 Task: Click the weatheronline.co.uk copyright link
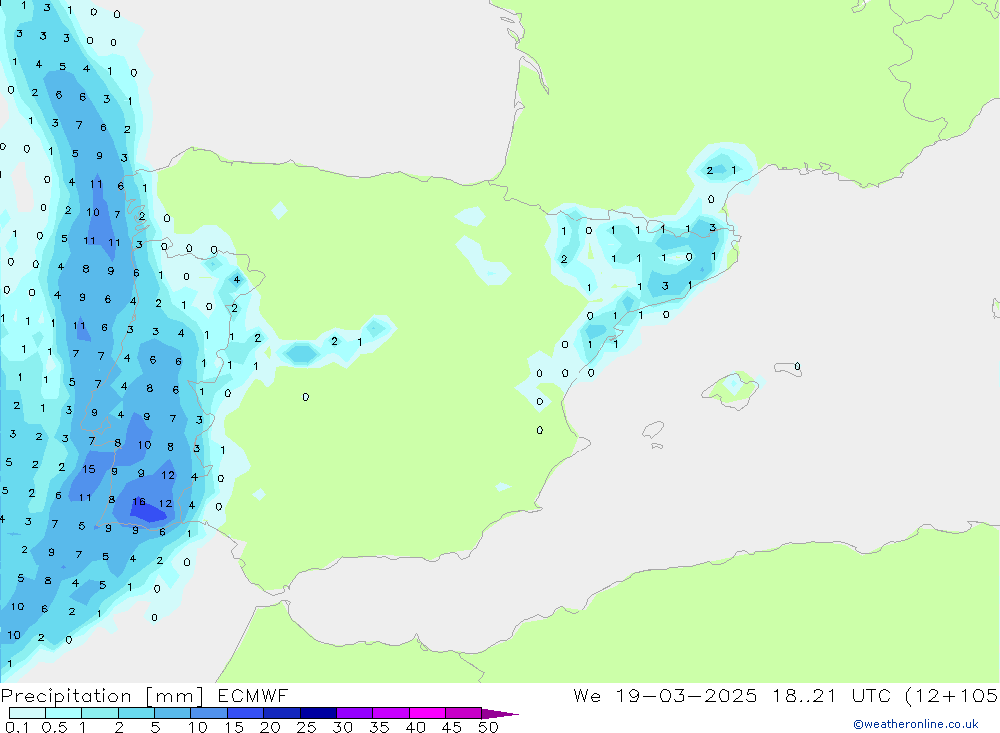[x=915, y=724]
